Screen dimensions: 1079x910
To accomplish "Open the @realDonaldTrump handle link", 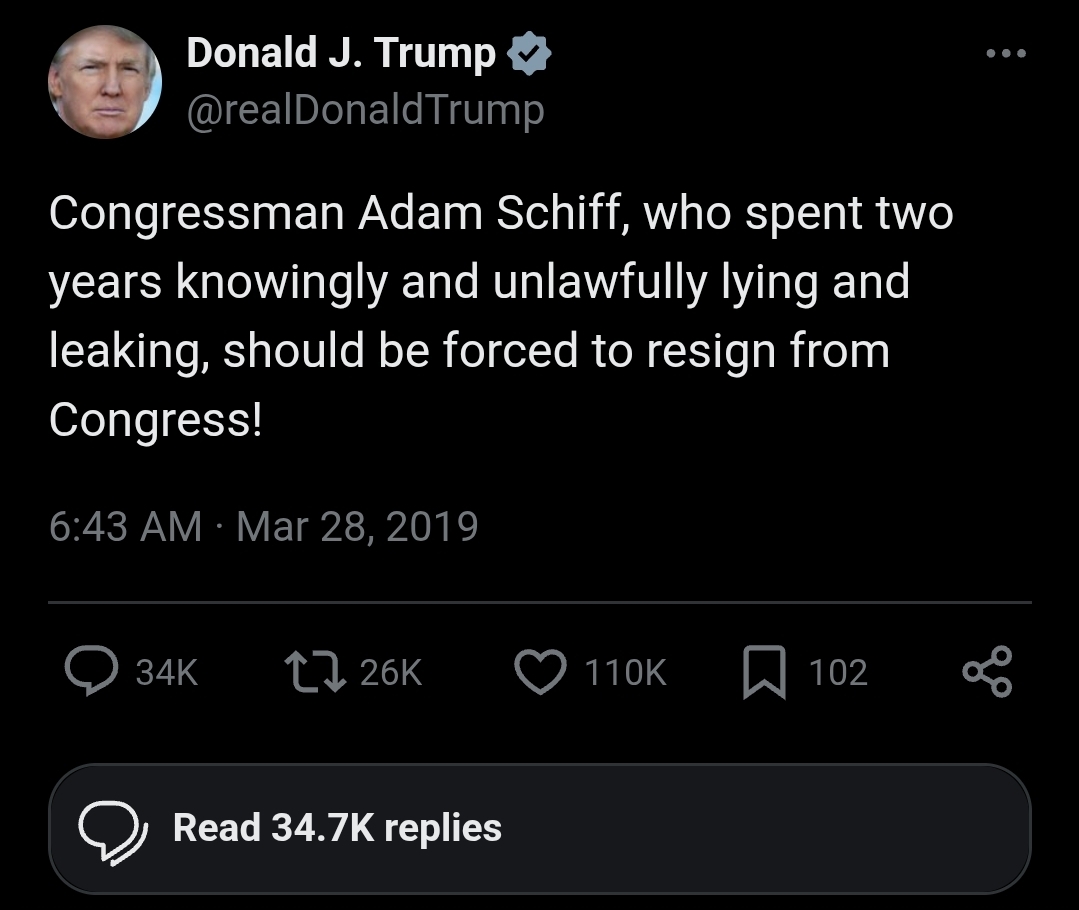I will [365, 109].
